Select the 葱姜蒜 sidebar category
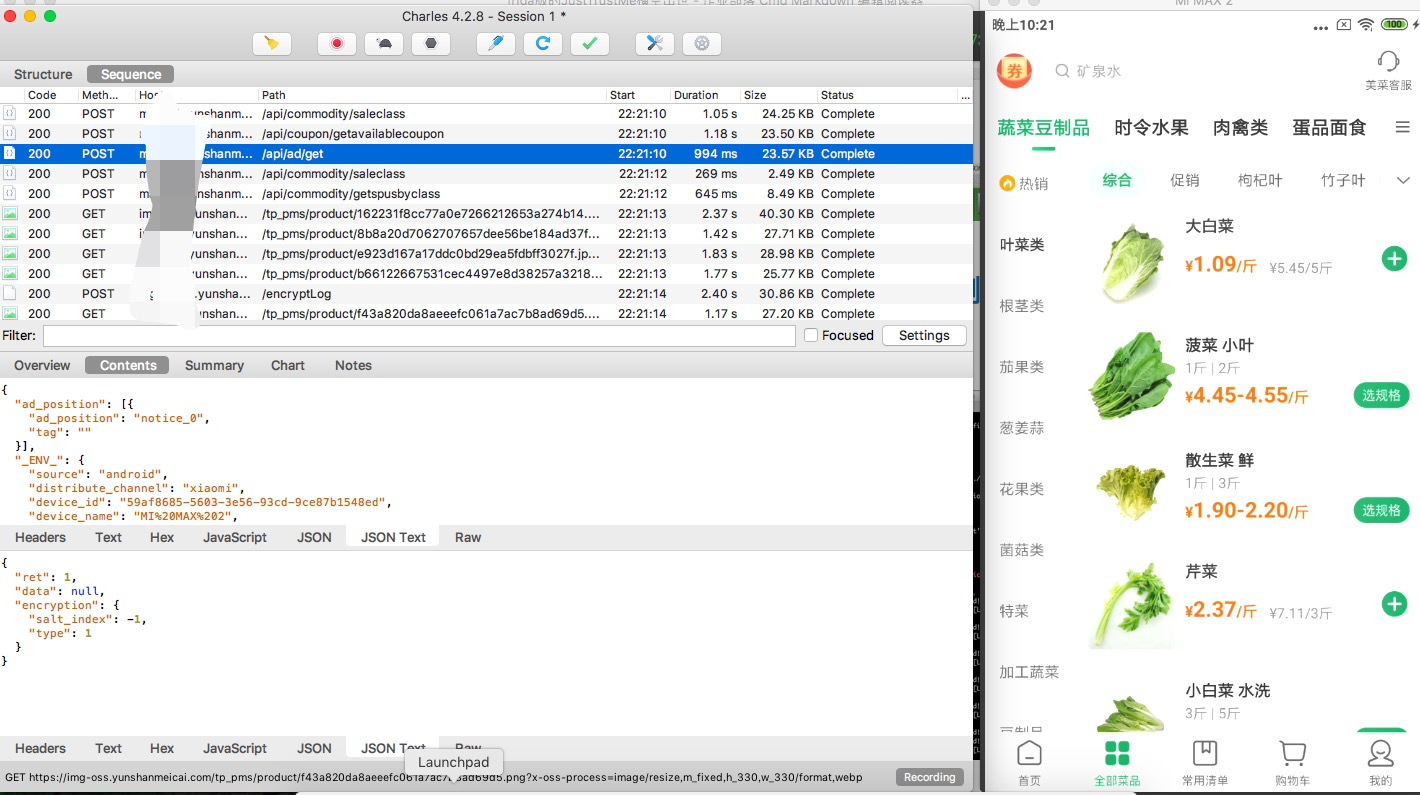The image size is (1420, 795). tap(1022, 428)
